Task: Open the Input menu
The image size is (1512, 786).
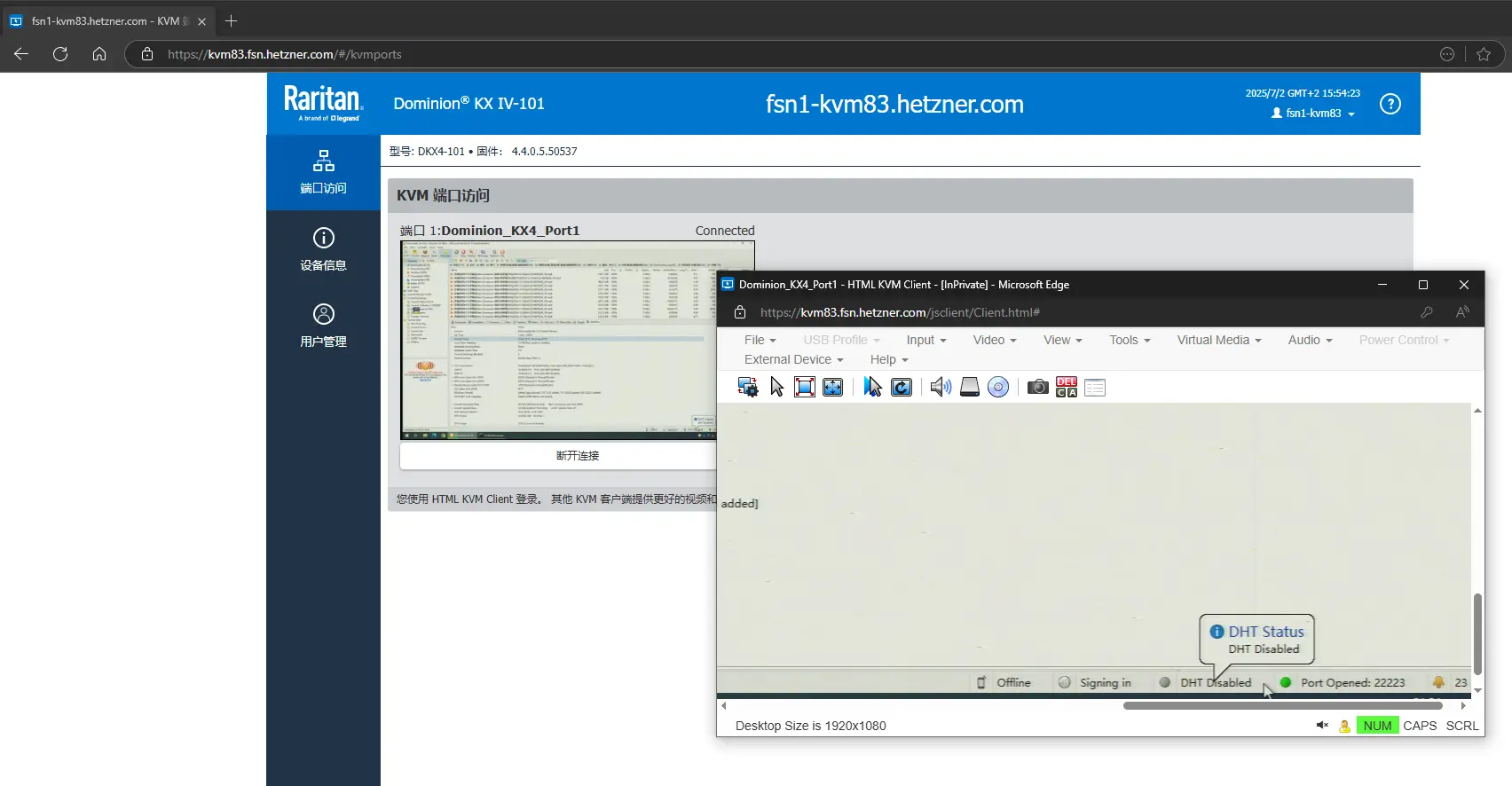Action: pos(926,340)
